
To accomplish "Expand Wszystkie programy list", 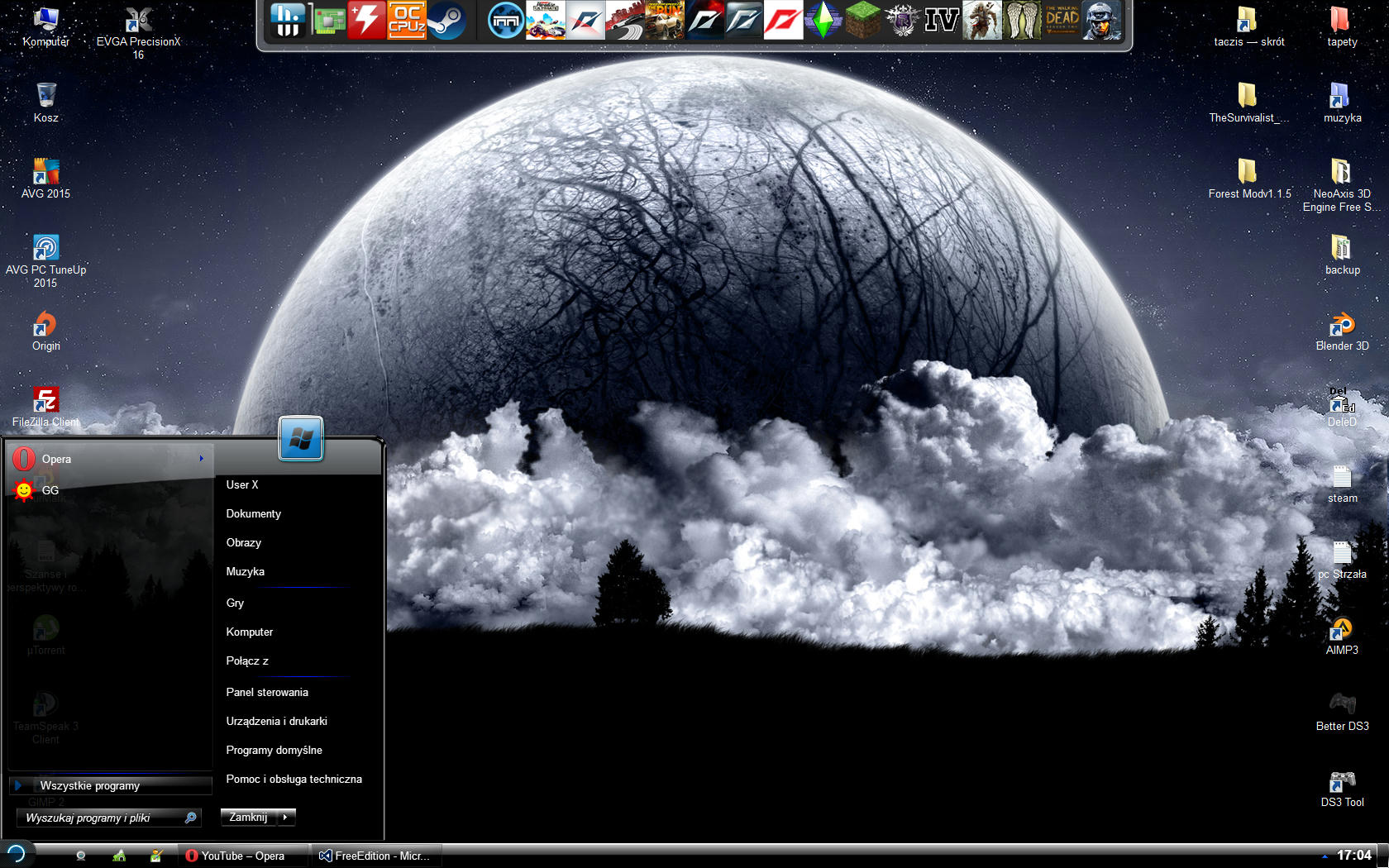I will (112, 785).
